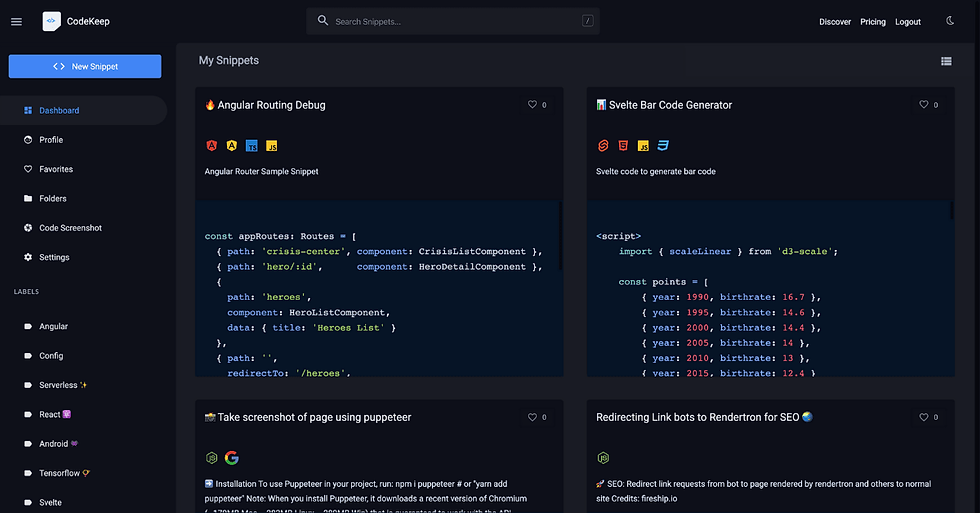Click Angular snippet code scrollbar
This screenshot has height=513, width=980.
[x=560, y=236]
